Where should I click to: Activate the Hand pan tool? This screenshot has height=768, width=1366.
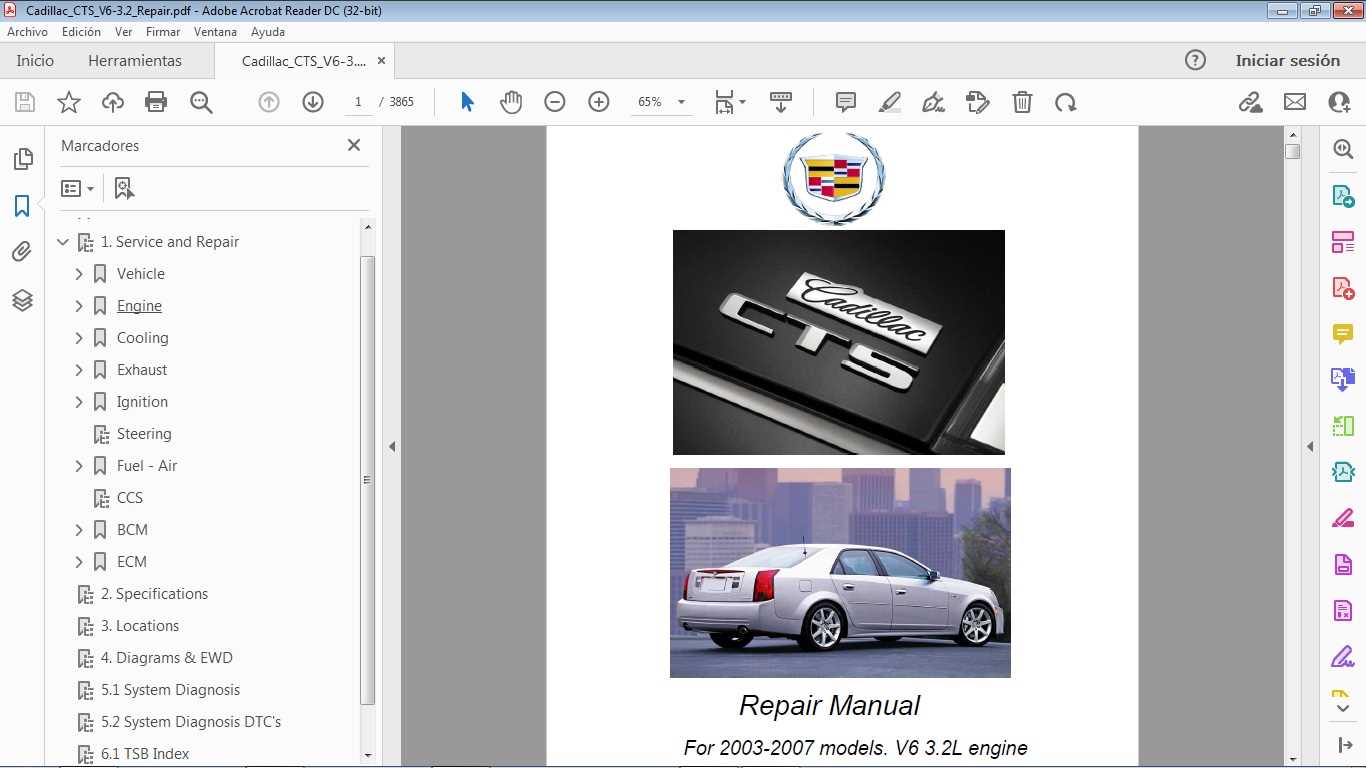click(x=511, y=102)
